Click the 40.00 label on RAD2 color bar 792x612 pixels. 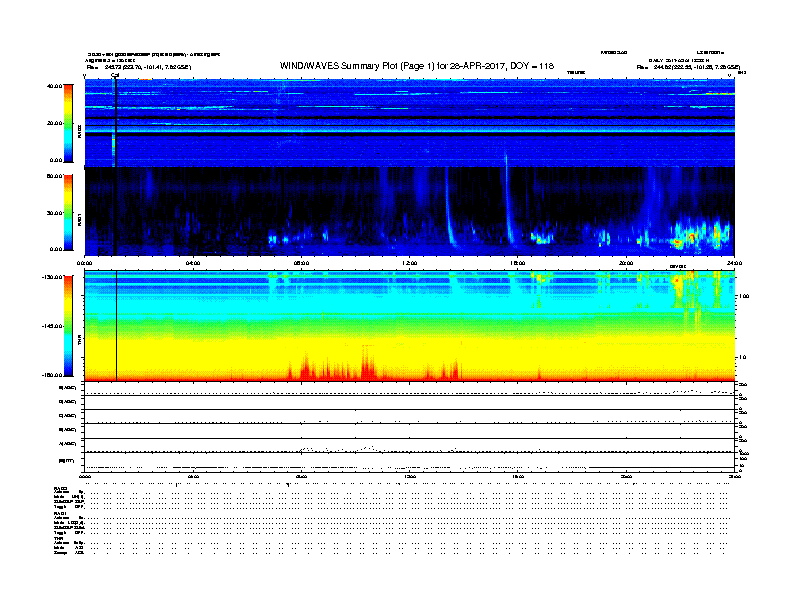pyautogui.click(x=54, y=86)
